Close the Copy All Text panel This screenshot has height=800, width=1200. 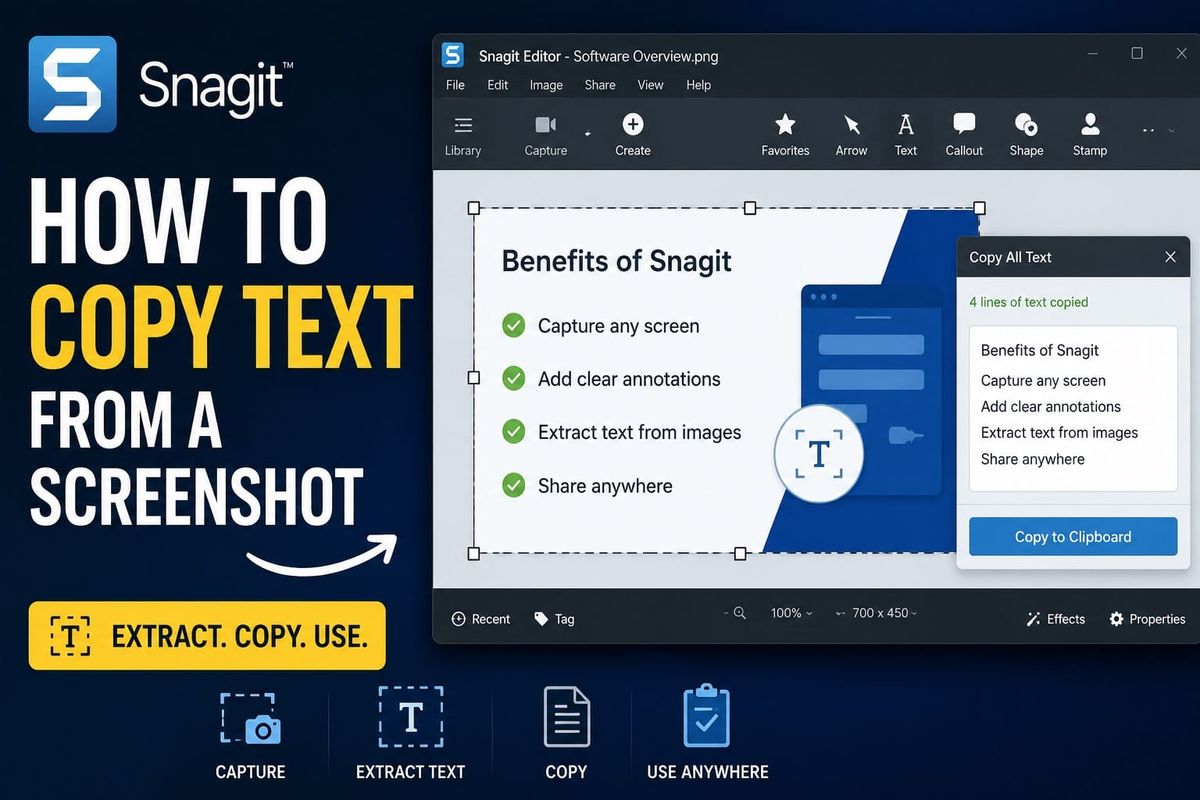[x=1170, y=257]
